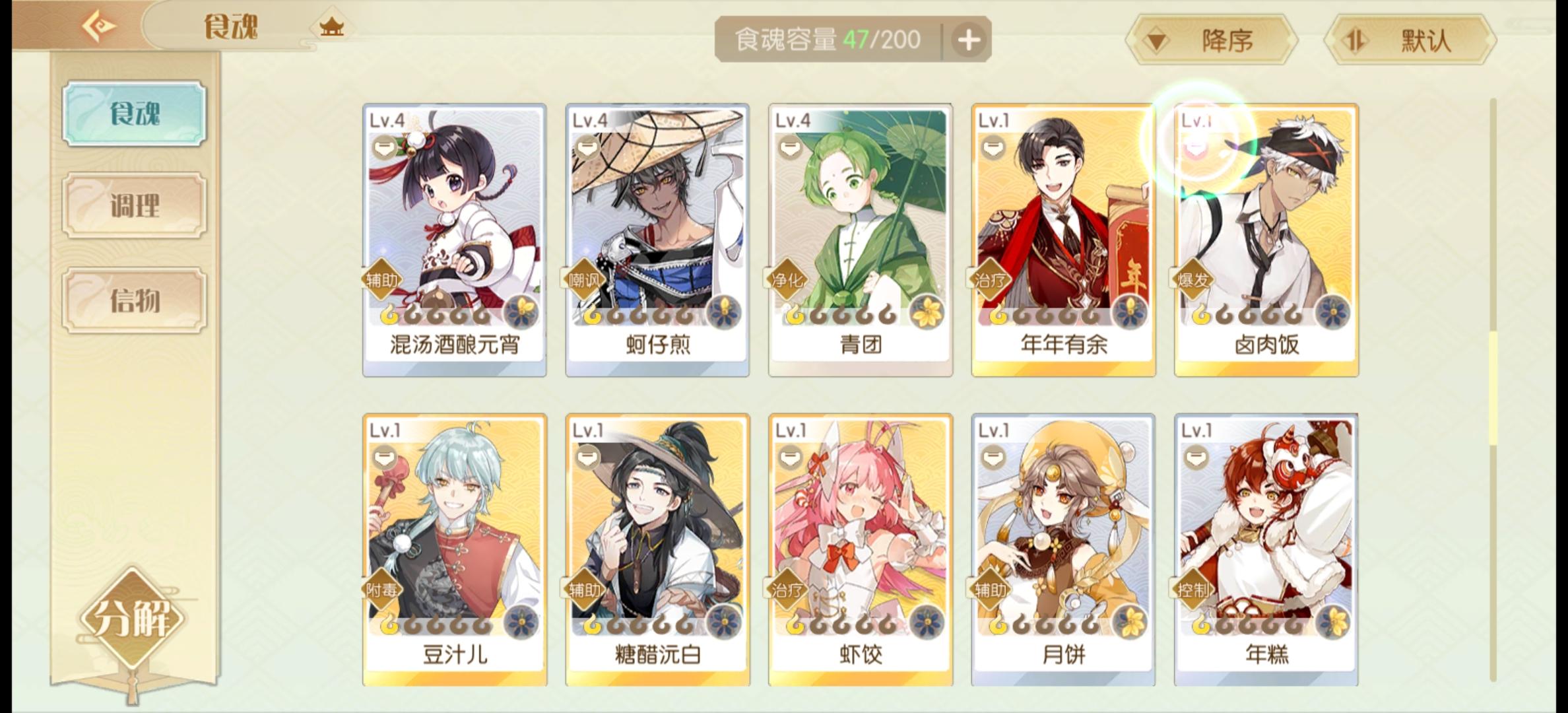Viewport: 1568px width, 713px height.
Task: Tap the 辅助 role badge on 月饼 card
Action: coord(991,590)
